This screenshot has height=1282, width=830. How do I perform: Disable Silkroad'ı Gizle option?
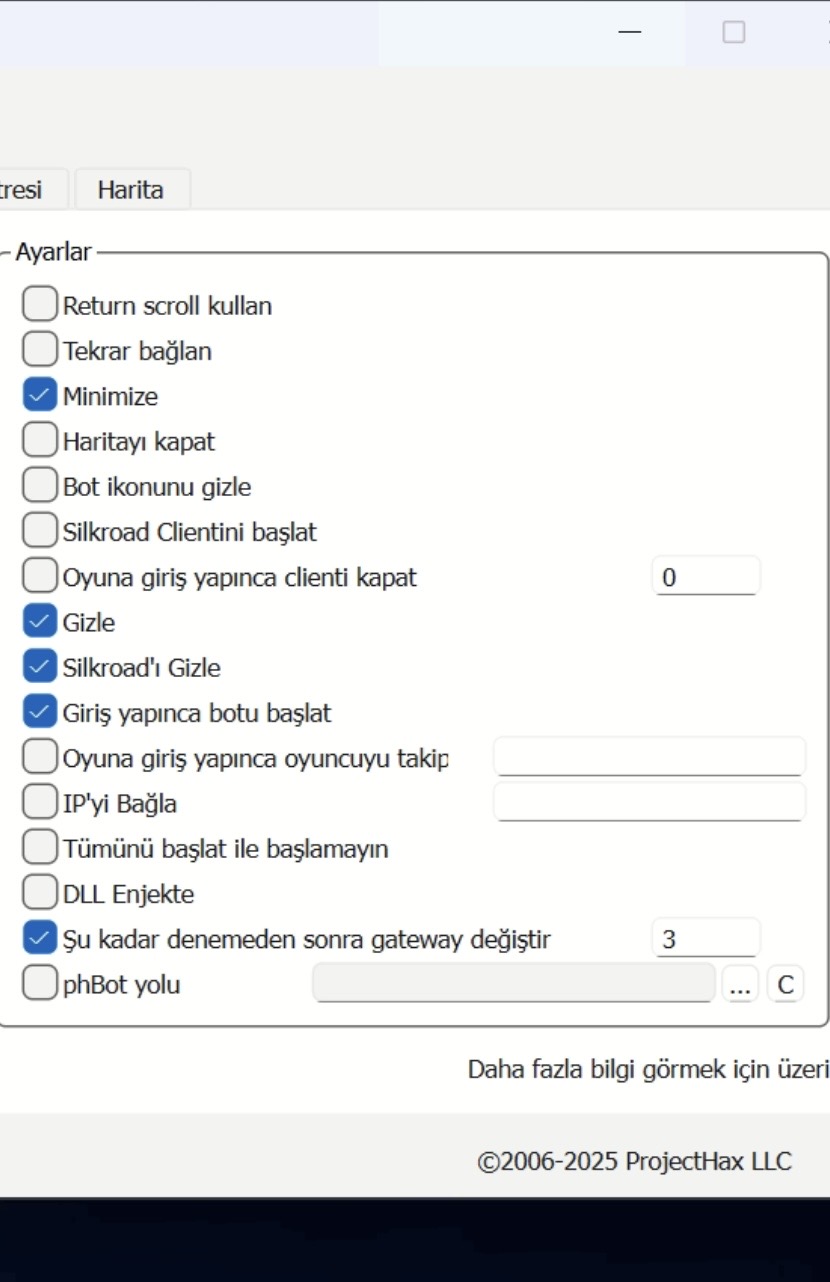(40, 667)
